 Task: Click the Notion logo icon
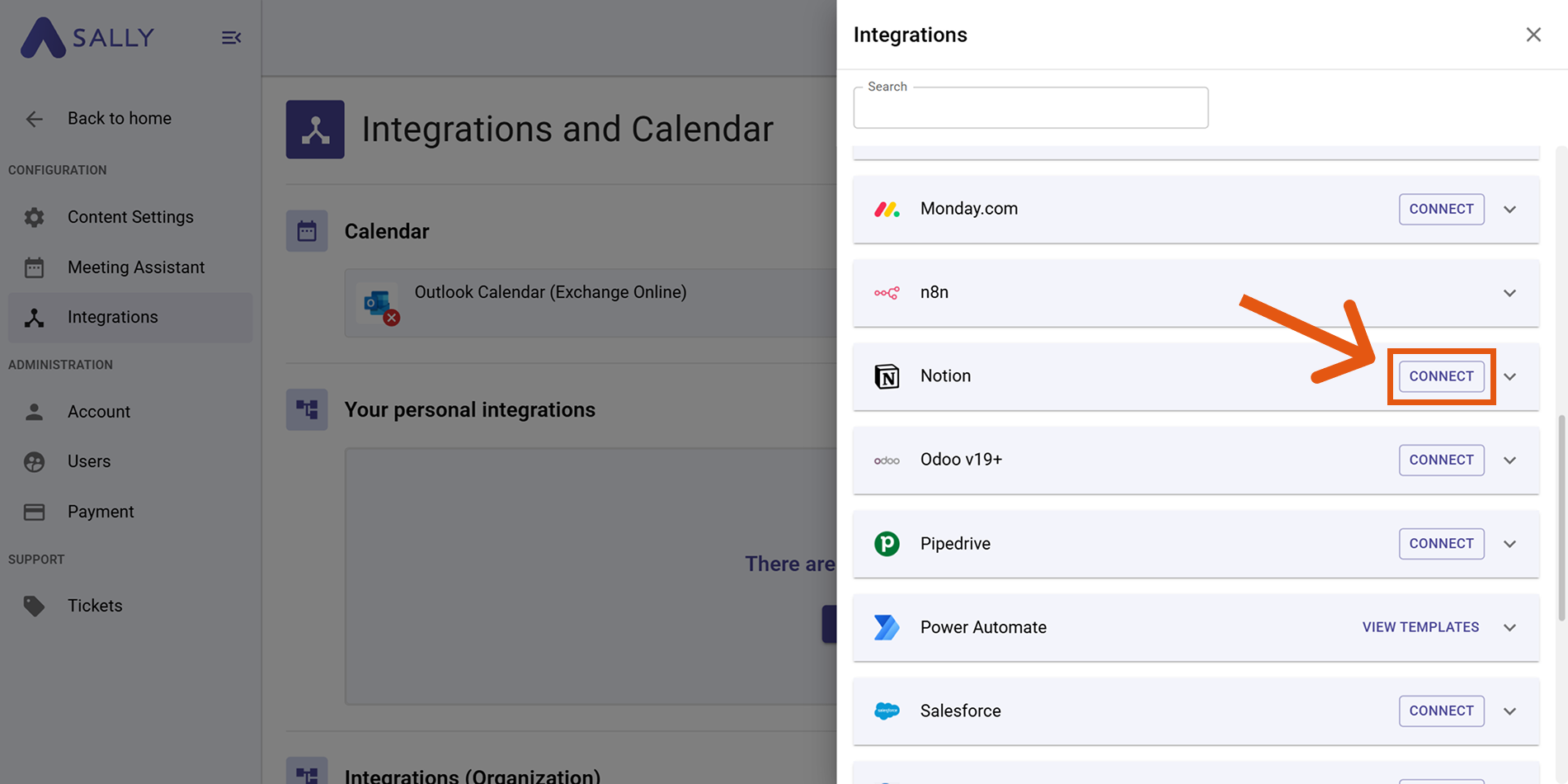(887, 376)
